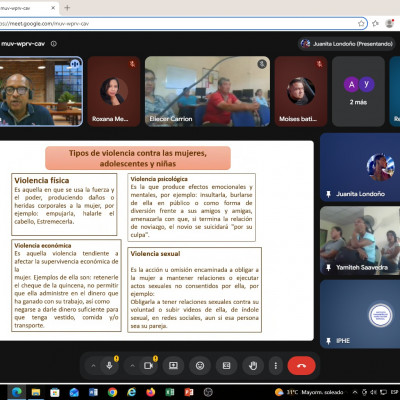Screen dimensions: 400x400
Task: Toggle the microphone mute button
Action: [109, 366]
